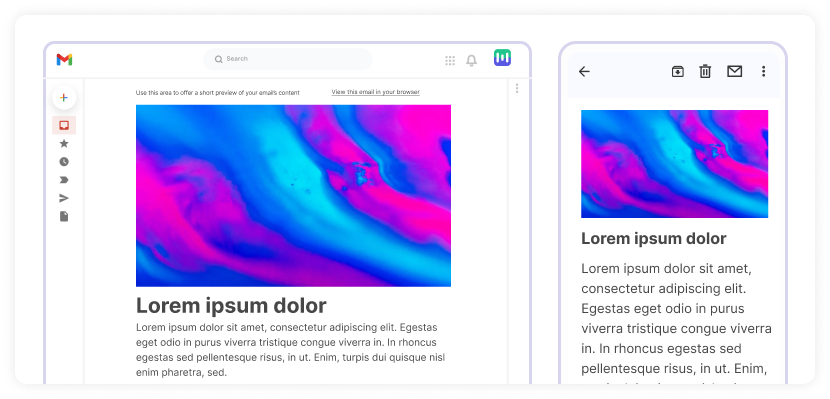Open the Sent arrow icon in sidebar
Viewport: 830px width, 399px height.
(x=64, y=198)
